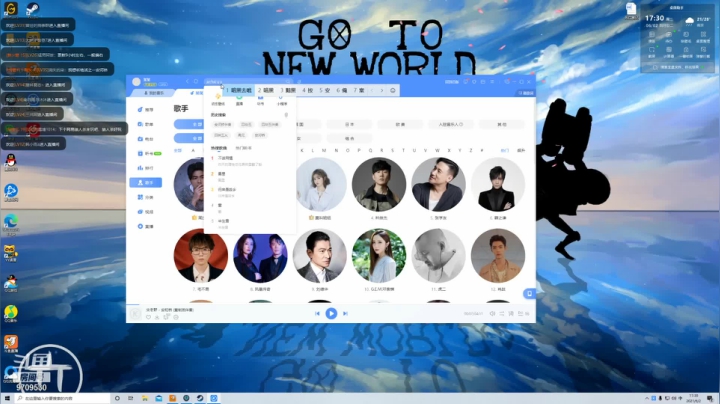
Task: Filter singers by letter Z
Action: [x=471, y=151]
